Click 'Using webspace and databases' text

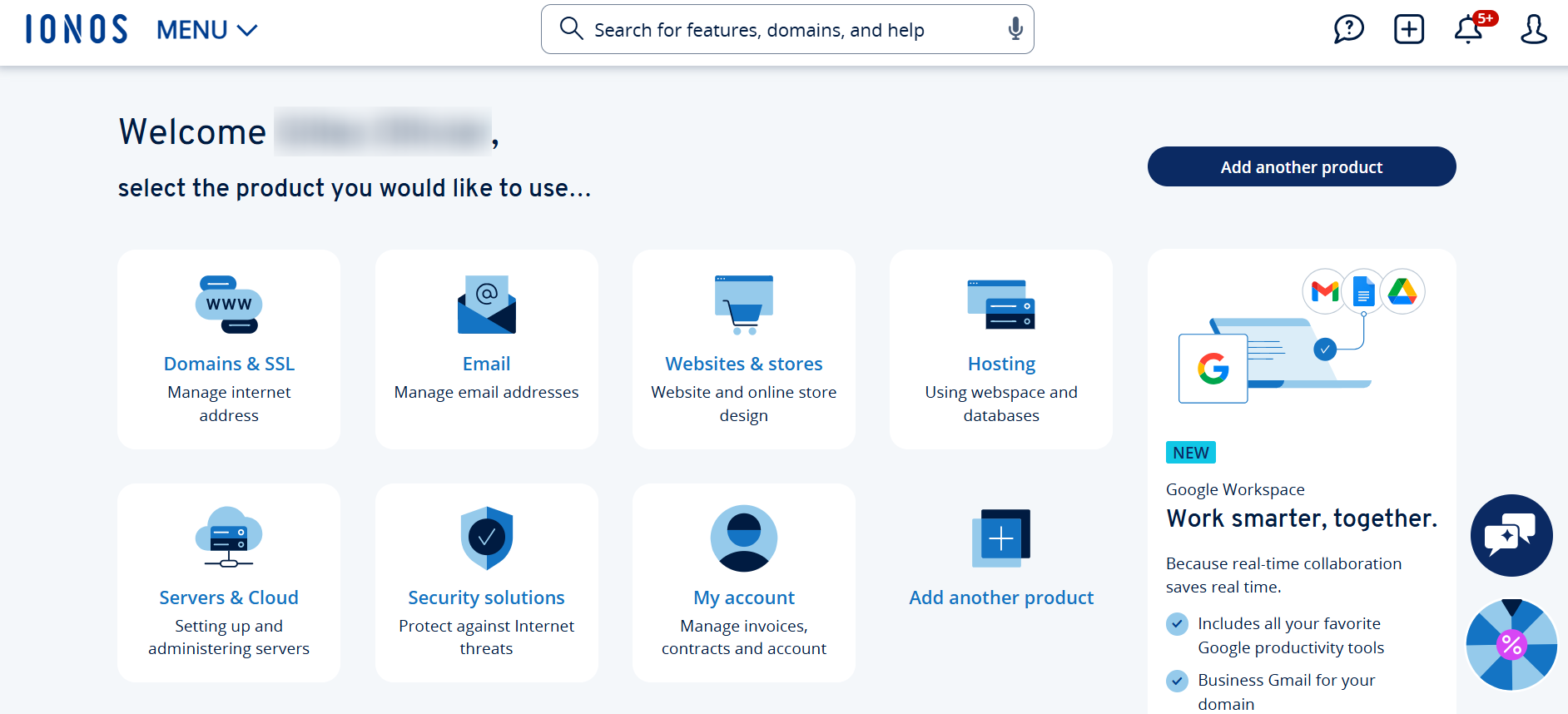(1001, 404)
